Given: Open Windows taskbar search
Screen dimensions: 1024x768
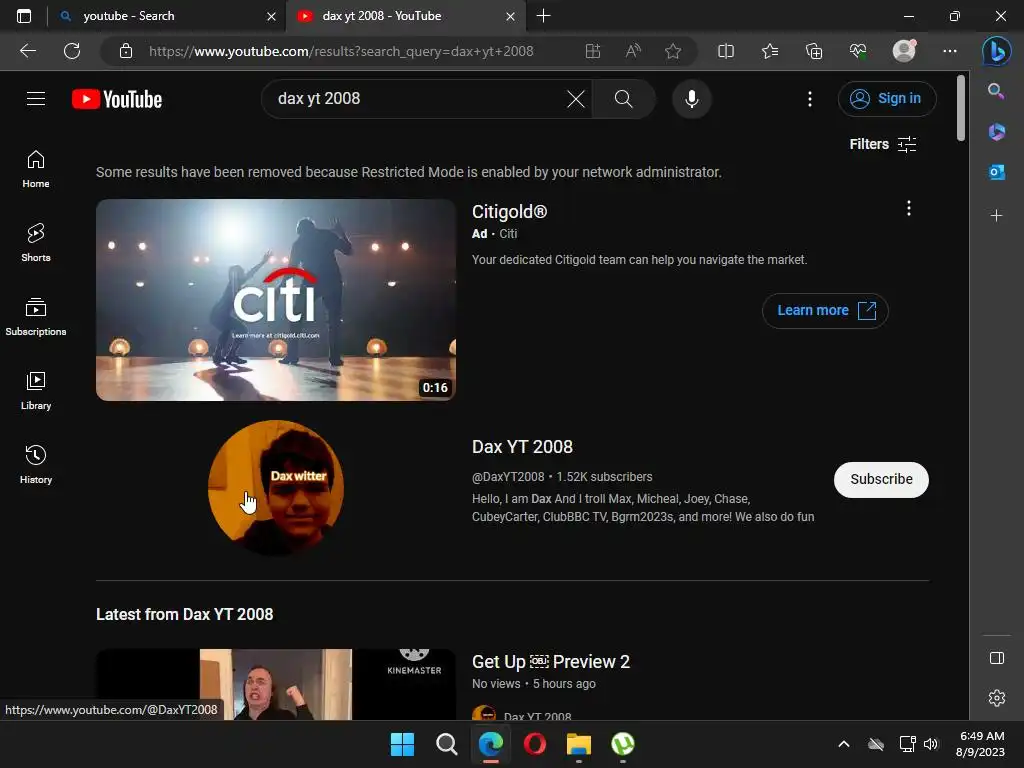Looking at the screenshot, I should (x=447, y=744).
